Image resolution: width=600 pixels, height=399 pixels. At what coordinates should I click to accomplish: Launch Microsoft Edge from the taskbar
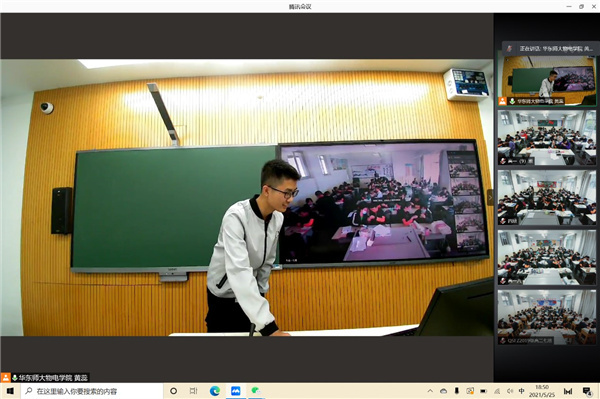coord(215,391)
